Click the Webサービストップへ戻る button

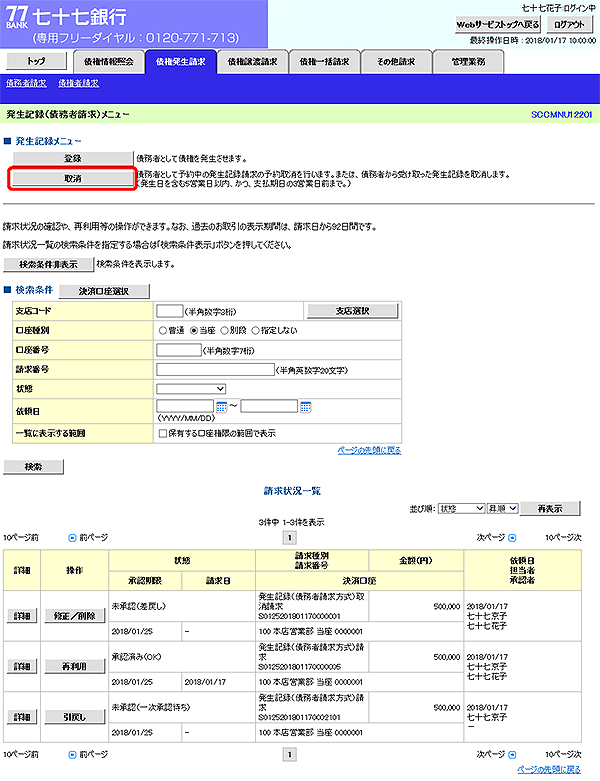coord(498,24)
